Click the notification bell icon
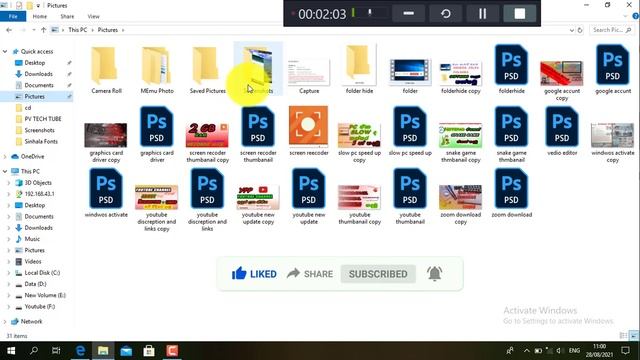This screenshot has height=360, width=640. pos(435,273)
